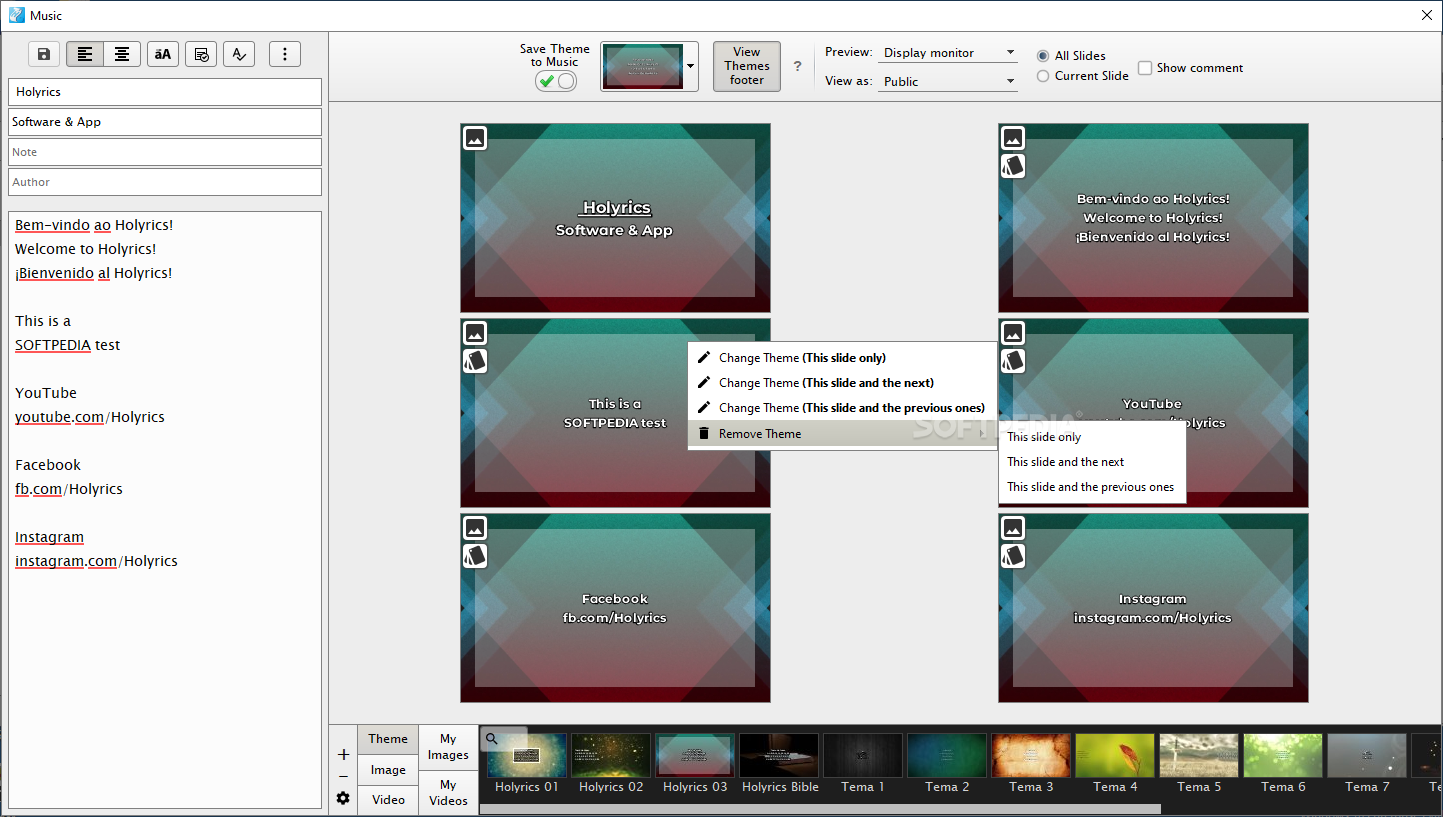Screen dimensions: 1443x817
Task: Click theme cards icon on SOFTPEDIA slide
Action: (476, 361)
